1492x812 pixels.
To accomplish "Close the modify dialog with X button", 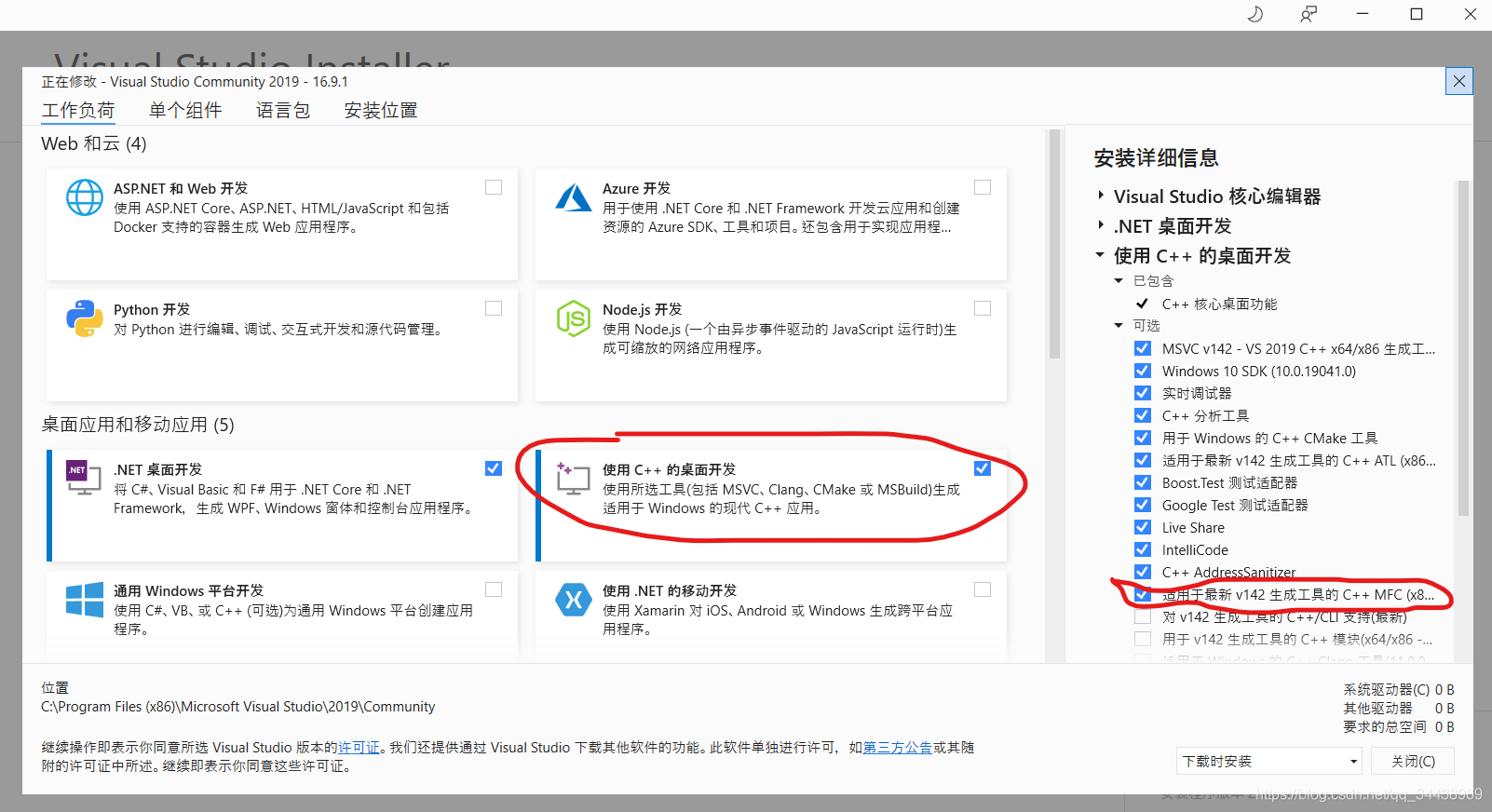I will (1459, 81).
